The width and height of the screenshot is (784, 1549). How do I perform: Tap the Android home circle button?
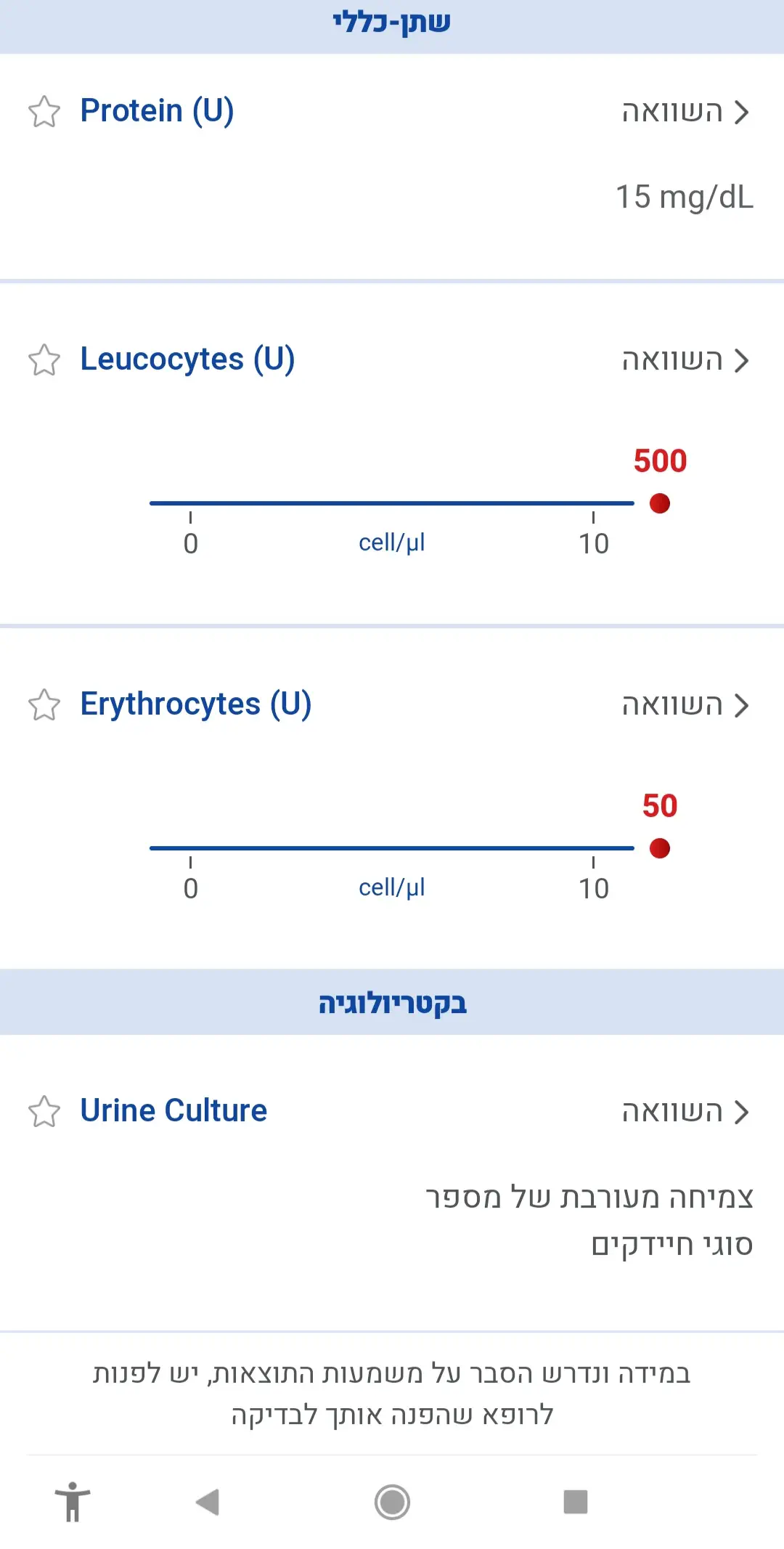click(x=392, y=1502)
